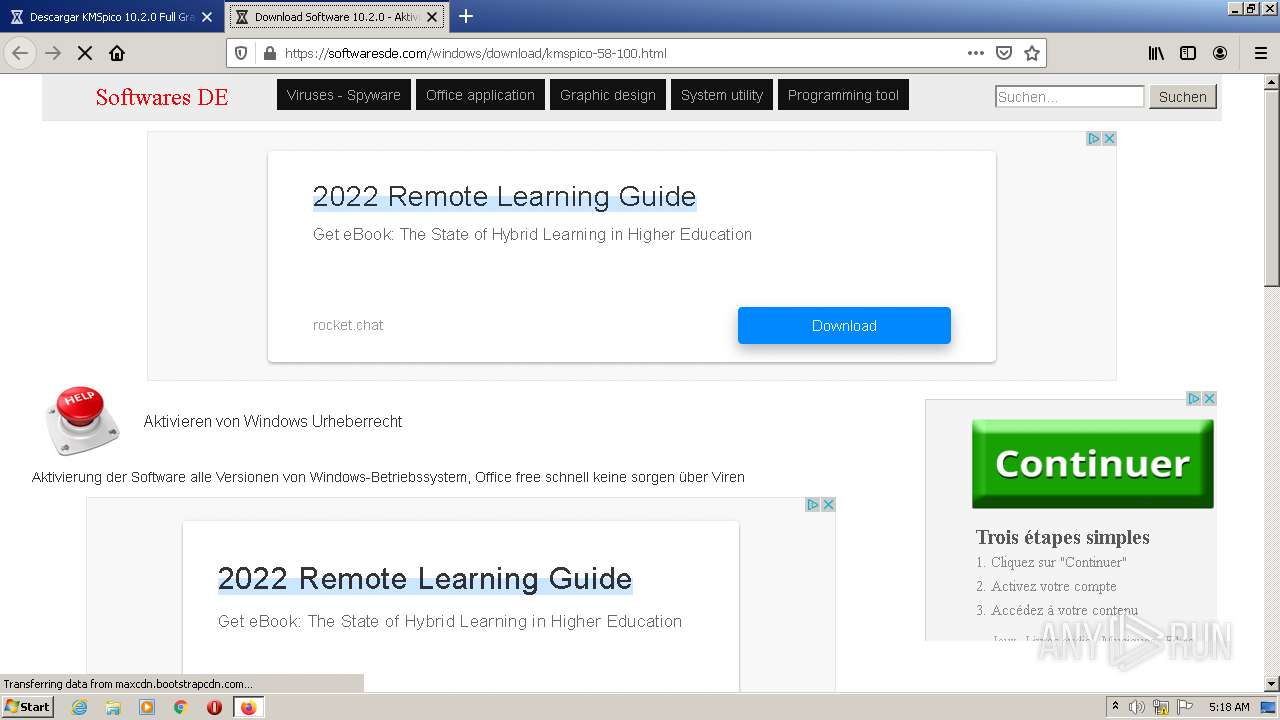The image size is (1280, 720).
Task: Open the Action Center flag icon
Action: coord(1183,707)
